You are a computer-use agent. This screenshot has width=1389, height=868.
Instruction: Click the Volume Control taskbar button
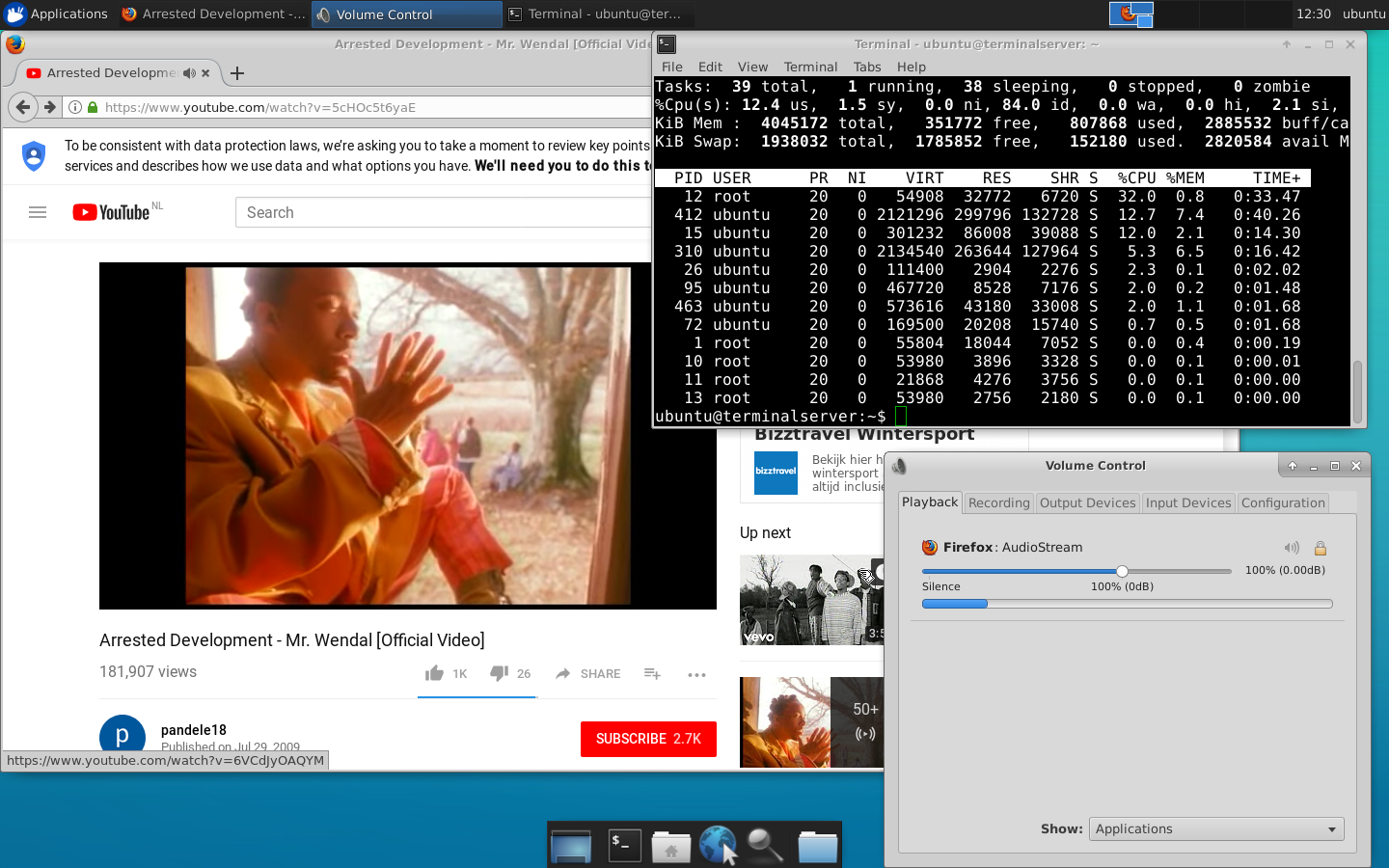pos(406,14)
